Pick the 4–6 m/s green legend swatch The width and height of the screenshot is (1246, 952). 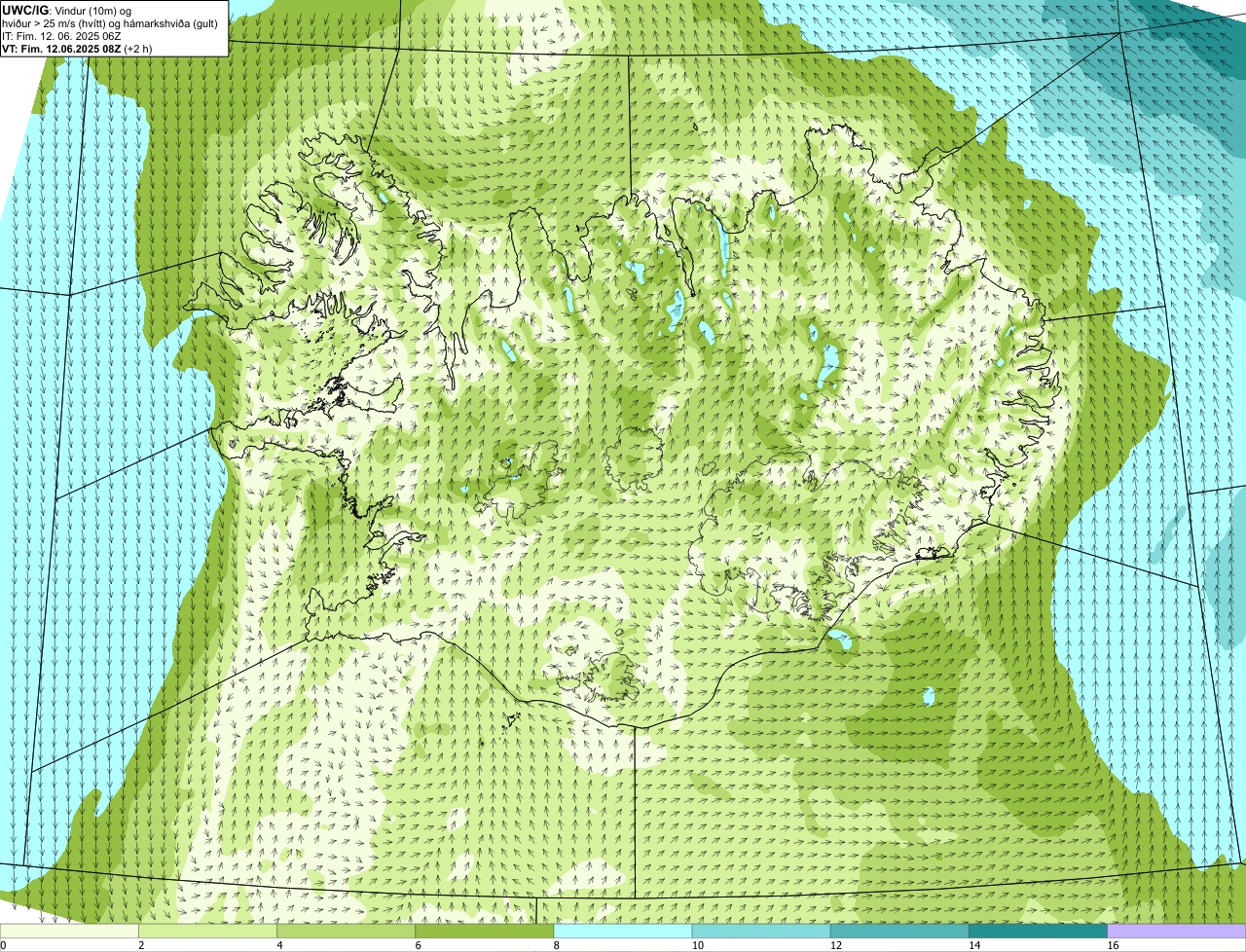347,932
